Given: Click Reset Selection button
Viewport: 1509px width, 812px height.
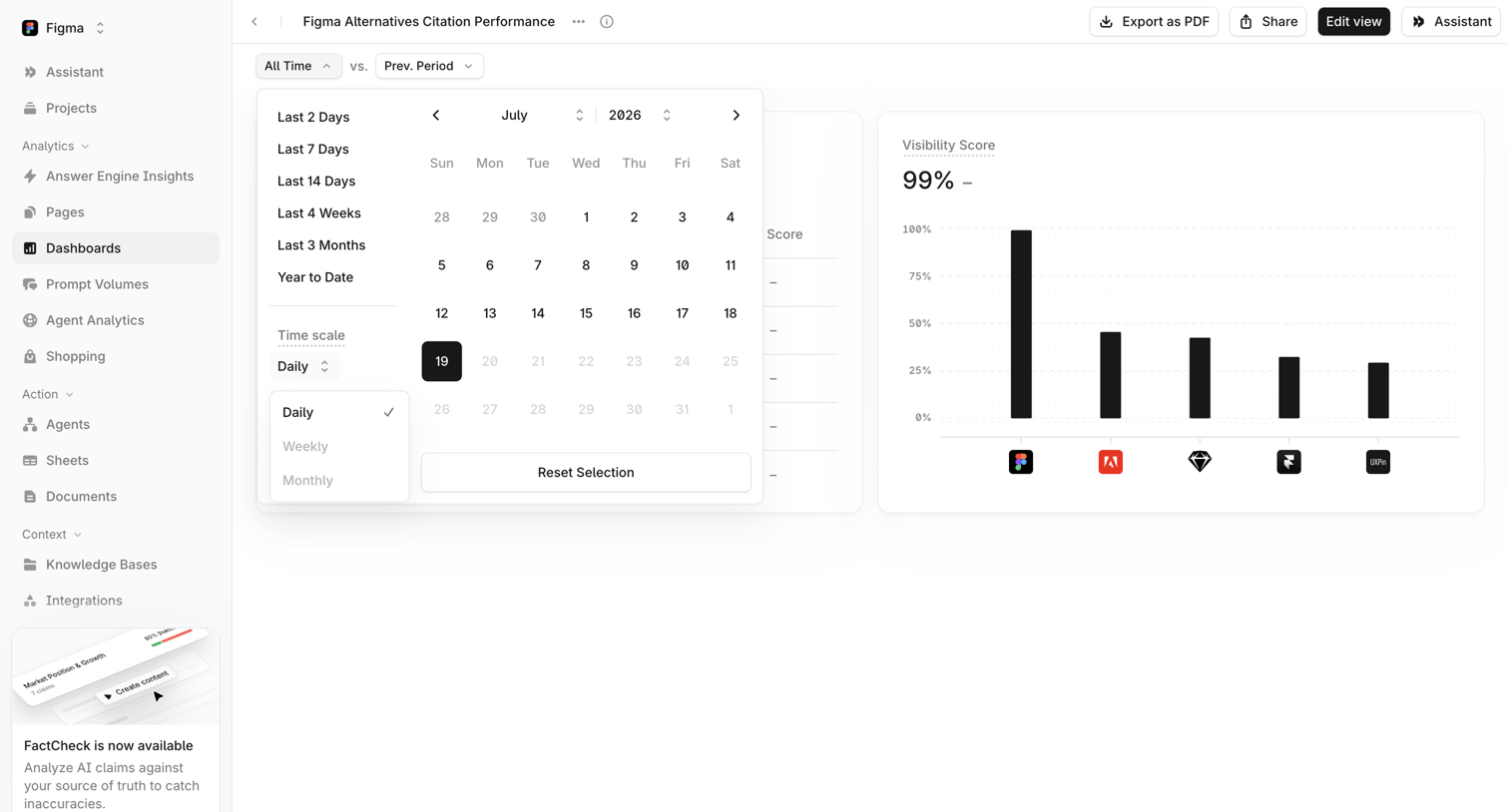Looking at the screenshot, I should (x=586, y=473).
